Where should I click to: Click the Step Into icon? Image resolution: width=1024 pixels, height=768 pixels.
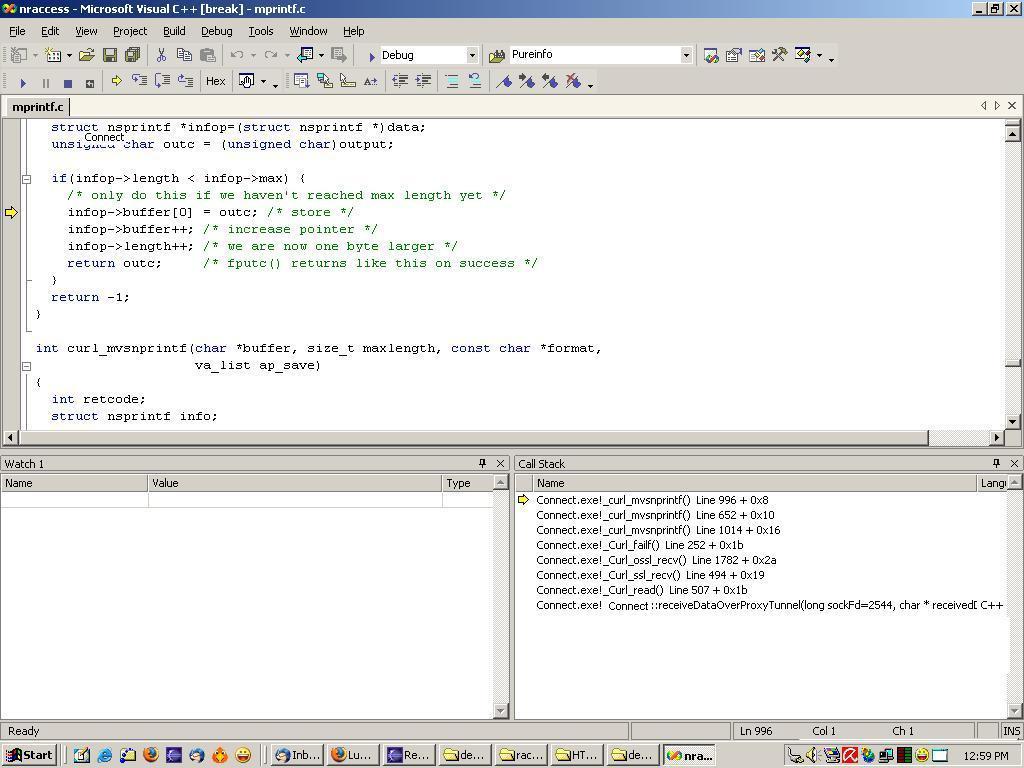[139, 81]
